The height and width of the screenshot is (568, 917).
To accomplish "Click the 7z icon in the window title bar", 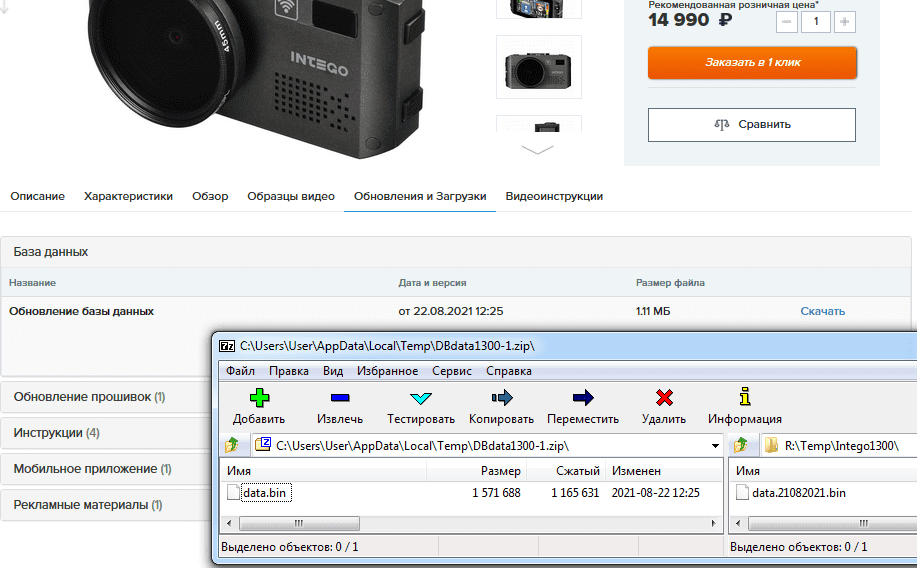I will pos(227,346).
